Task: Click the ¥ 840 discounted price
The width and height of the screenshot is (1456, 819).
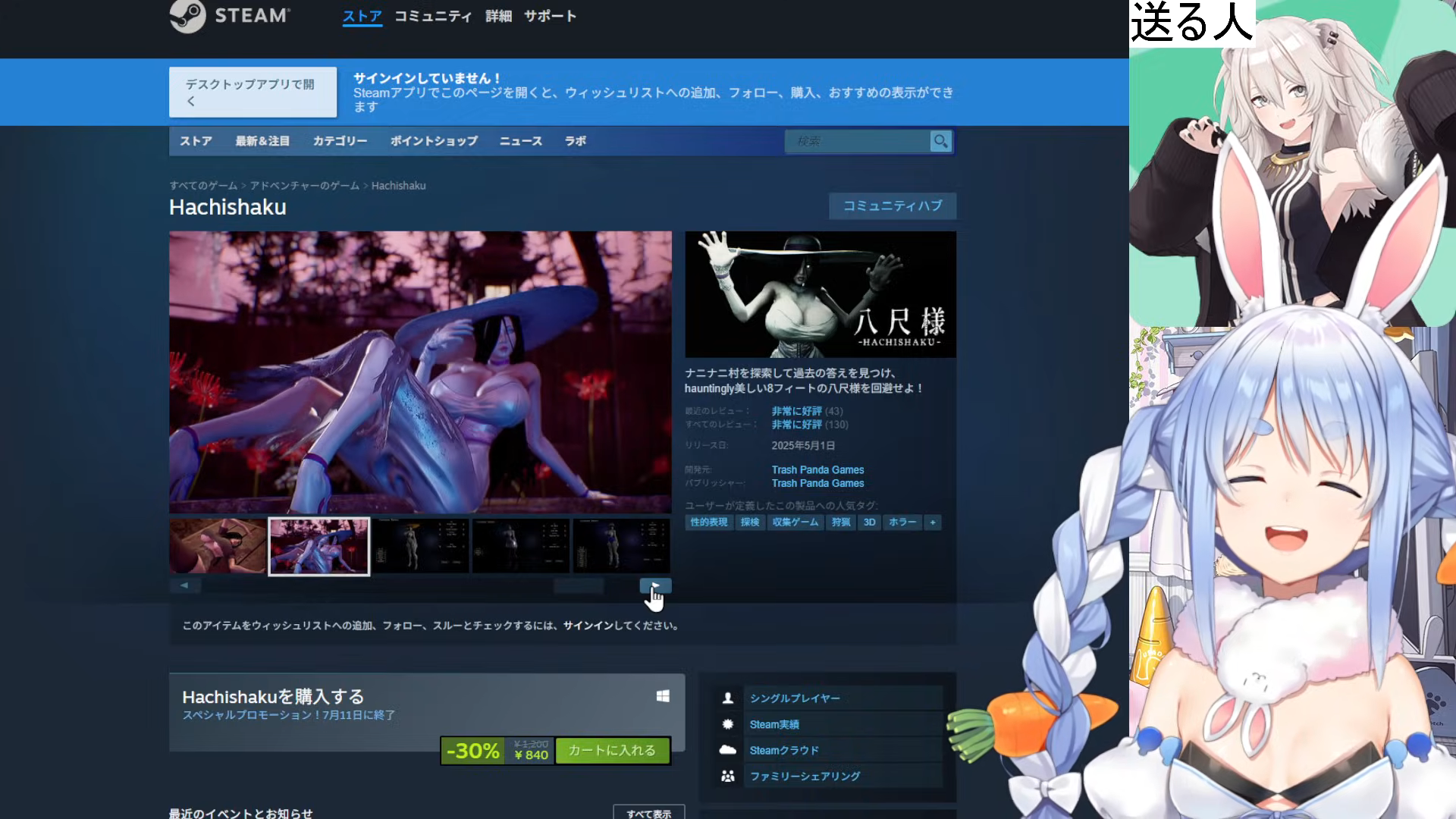Action: (531, 755)
